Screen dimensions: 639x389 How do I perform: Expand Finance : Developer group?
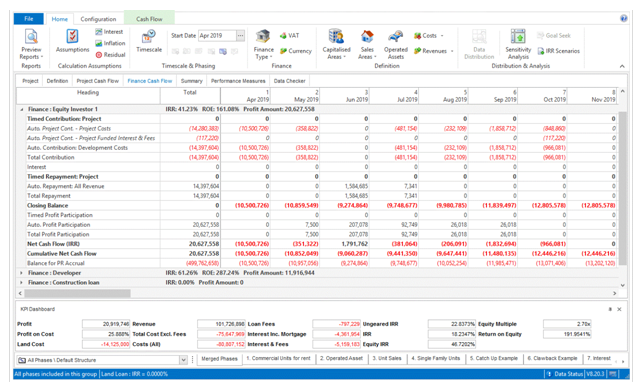point(22,273)
